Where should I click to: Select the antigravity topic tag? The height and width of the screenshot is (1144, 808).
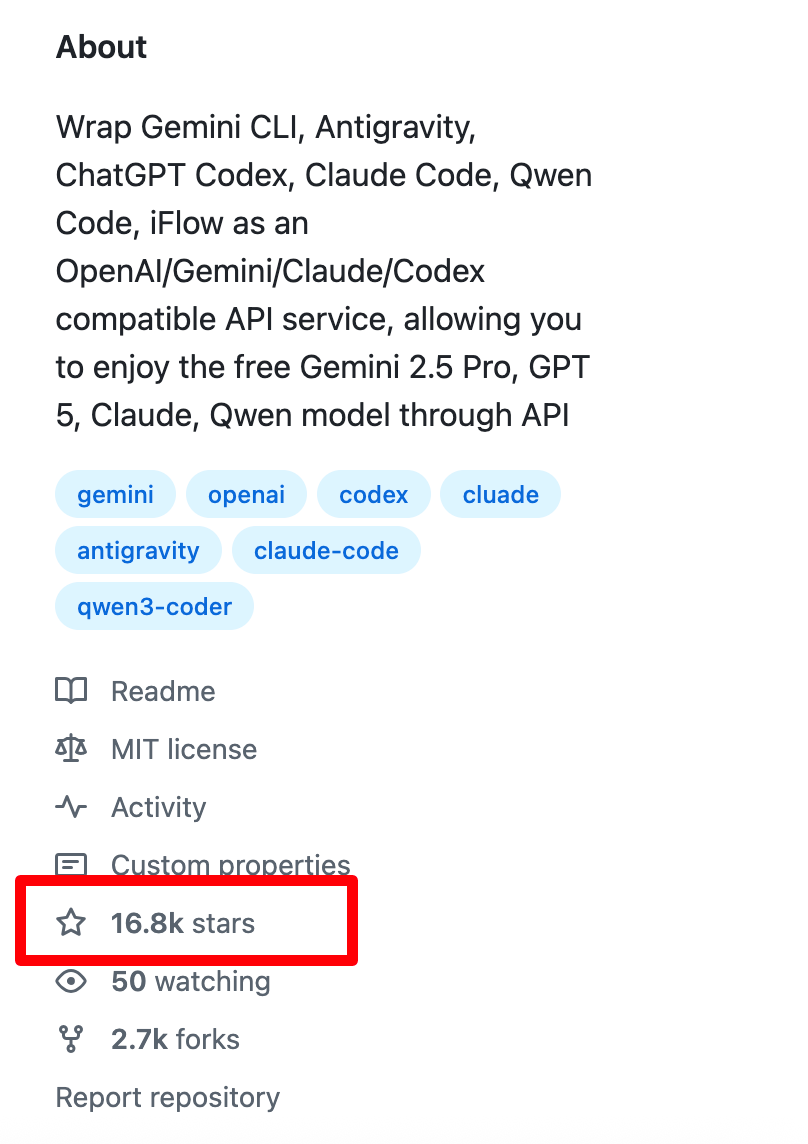138,551
